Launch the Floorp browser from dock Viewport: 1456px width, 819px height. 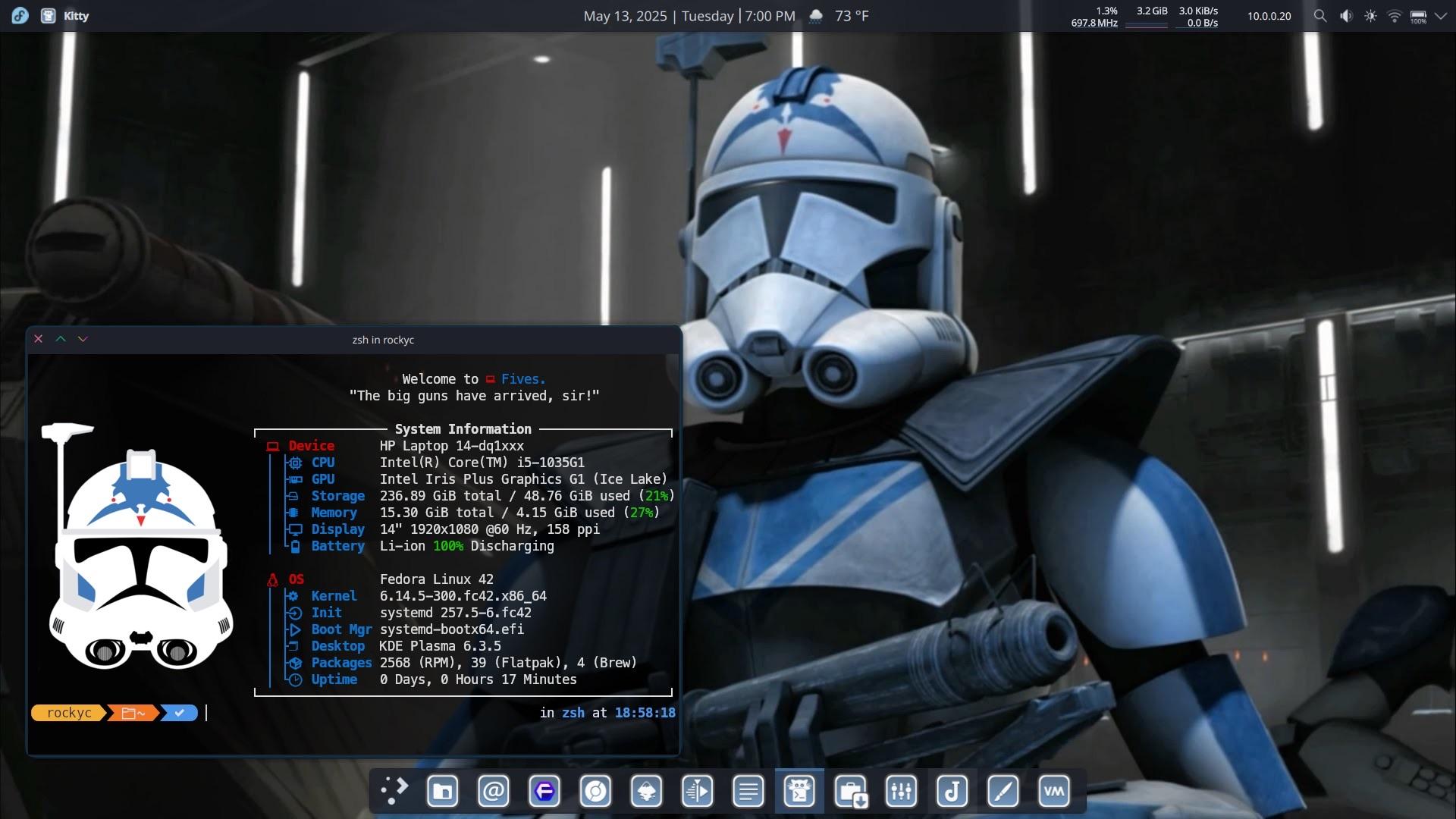click(544, 792)
